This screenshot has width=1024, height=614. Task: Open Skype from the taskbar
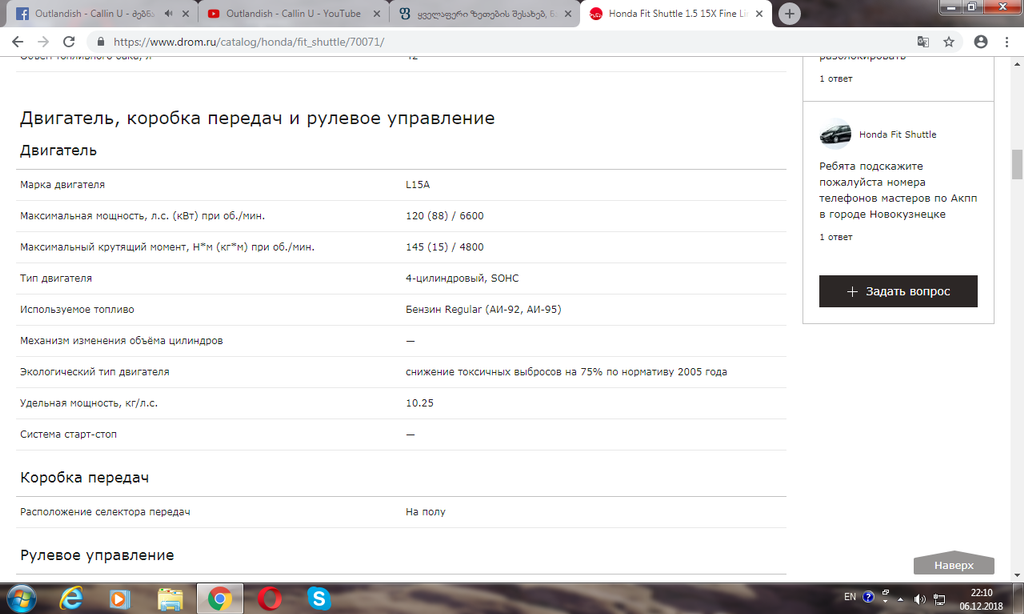tap(319, 598)
